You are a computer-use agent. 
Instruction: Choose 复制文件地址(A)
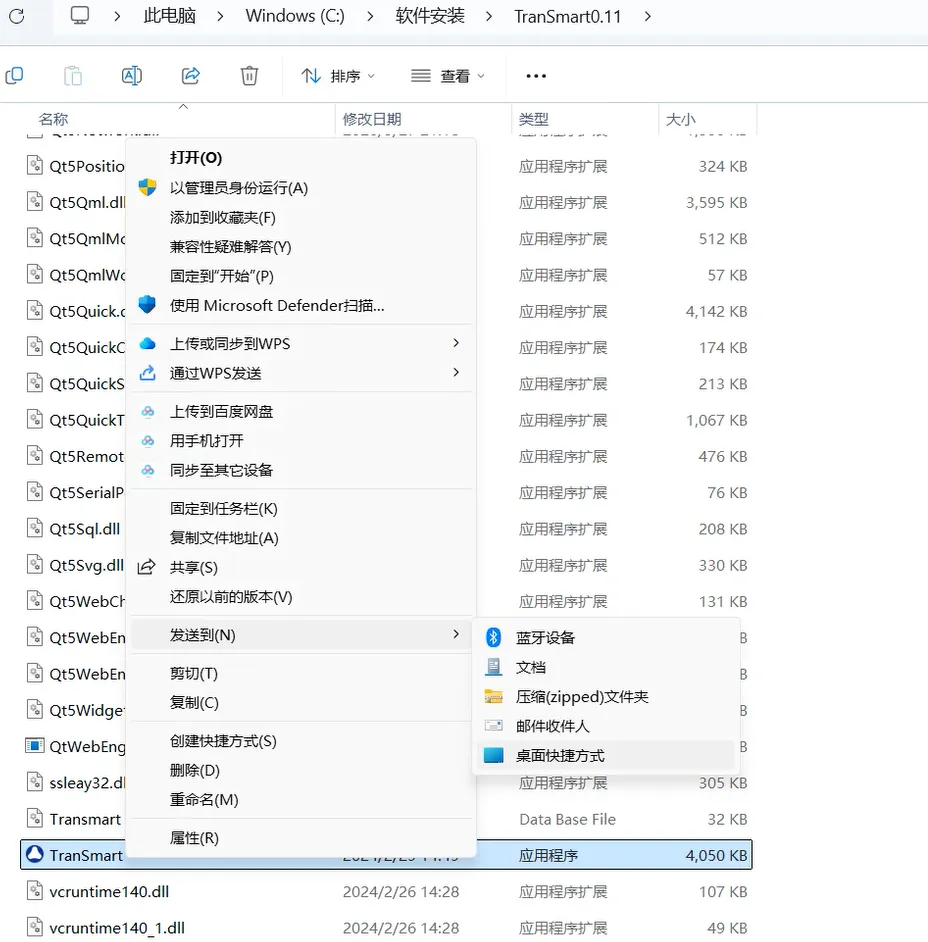point(301,538)
